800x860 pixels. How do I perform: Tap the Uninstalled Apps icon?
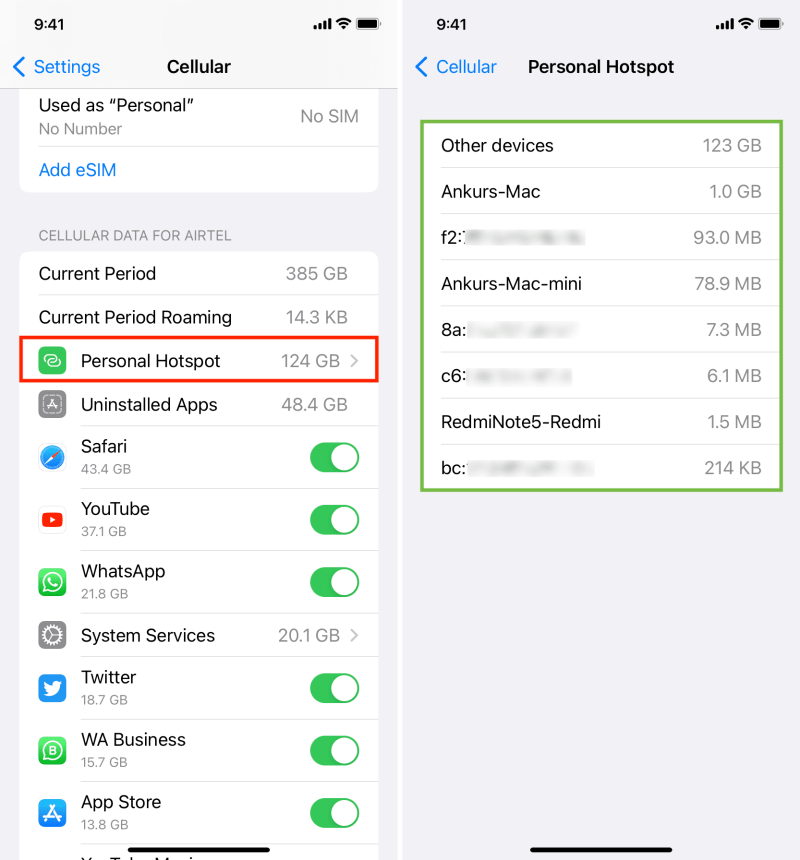52,404
